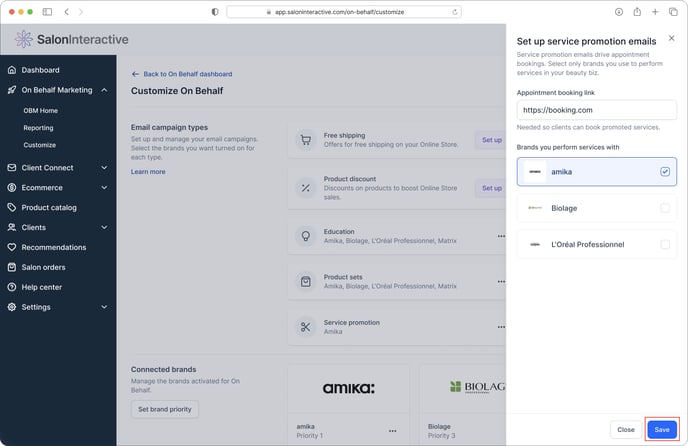Click the browser share icon

click(637, 12)
